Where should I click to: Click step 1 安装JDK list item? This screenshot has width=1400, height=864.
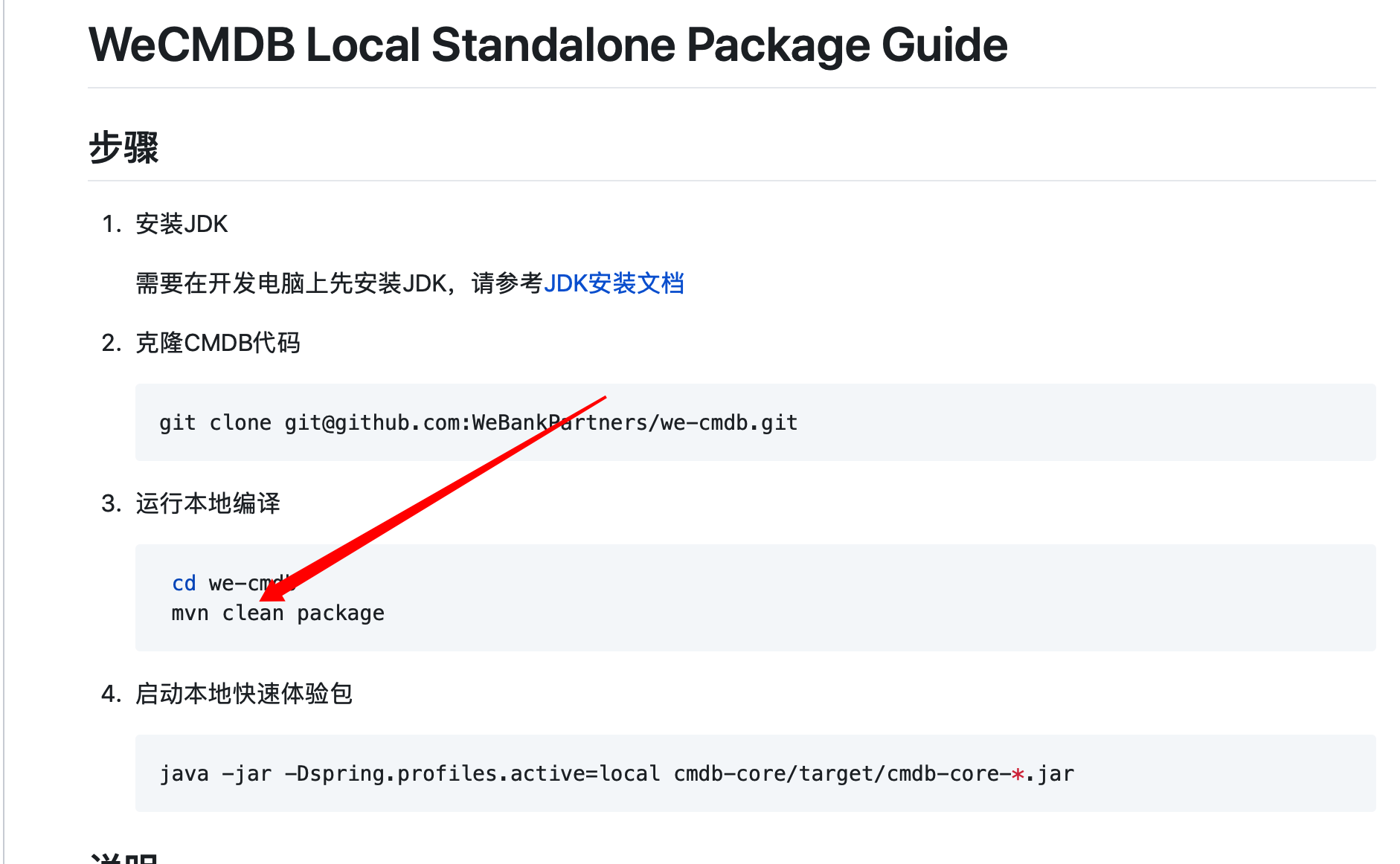[x=182, y=224]
